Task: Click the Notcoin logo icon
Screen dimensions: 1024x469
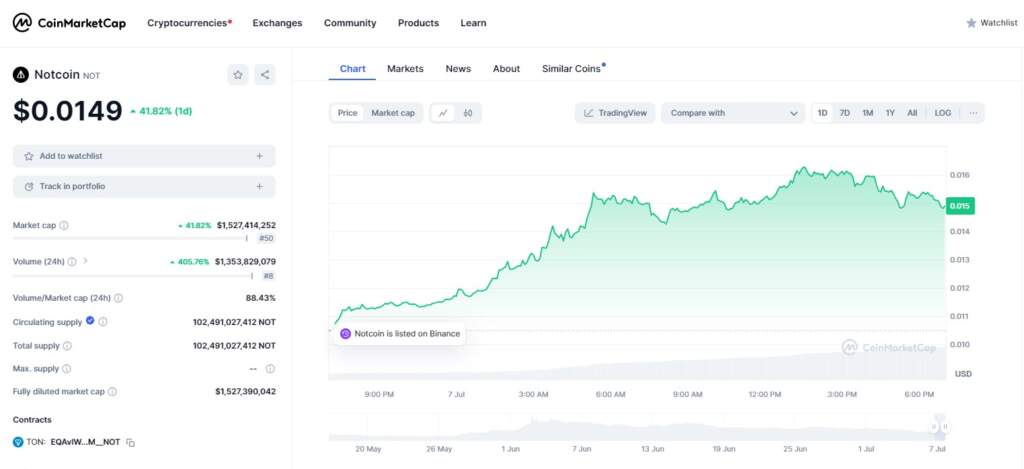Action: (21, 75)
